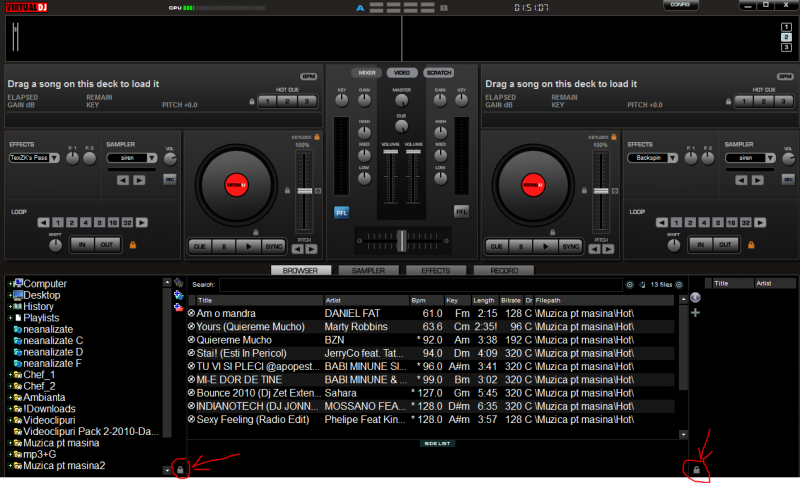The width and height of the screenshot is (800, 483).
Task: Trigger left deck hot cue 1
Action: tap(267, 101)
